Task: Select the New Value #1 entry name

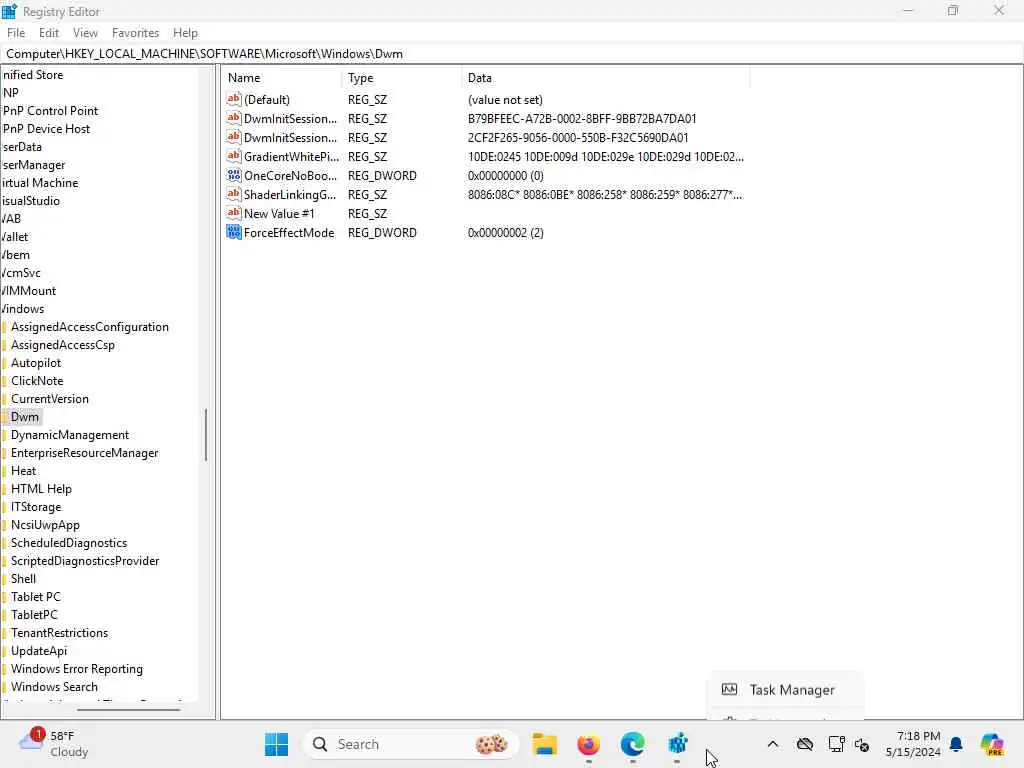Action: pyautogui.click(x=279, y=214)
